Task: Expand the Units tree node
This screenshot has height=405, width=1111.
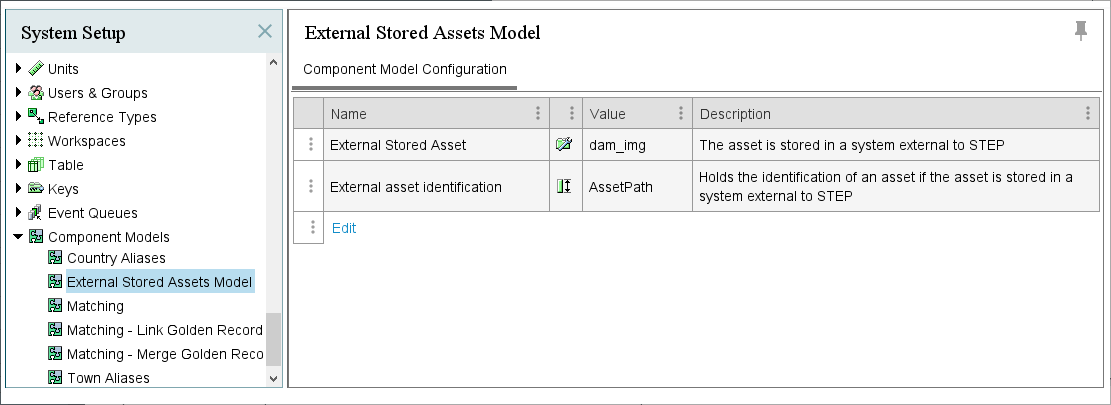Action: (x=18, y=69)
